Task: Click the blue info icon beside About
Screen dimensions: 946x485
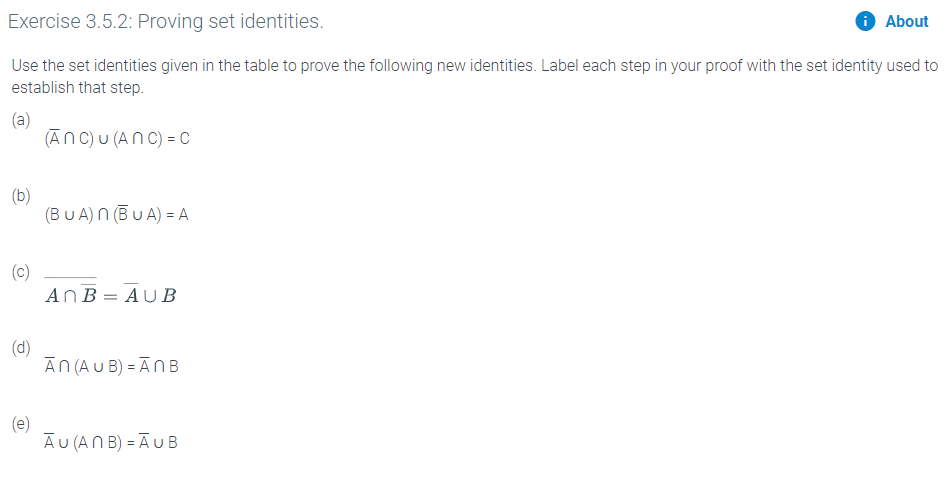Action: point(865,21)
